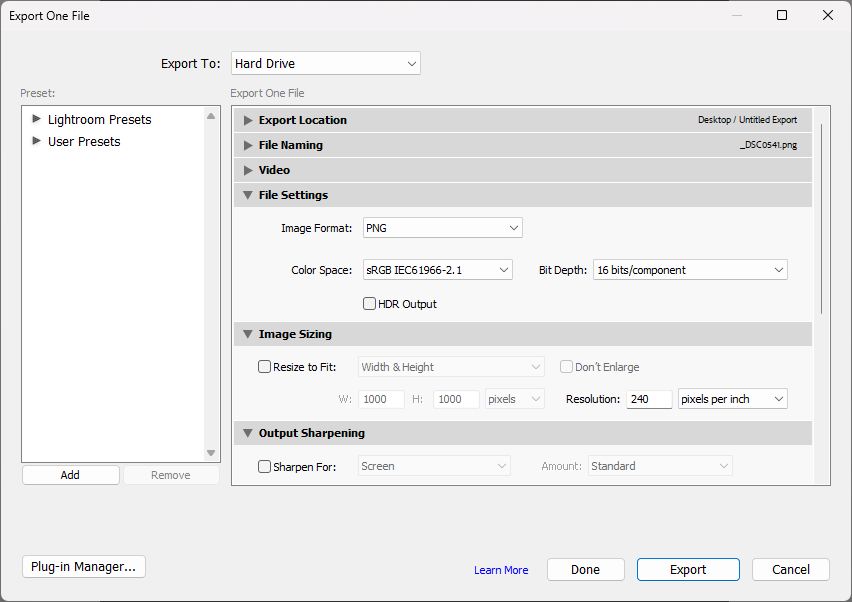Select the Lightroom Presets label

pos(99,120)
